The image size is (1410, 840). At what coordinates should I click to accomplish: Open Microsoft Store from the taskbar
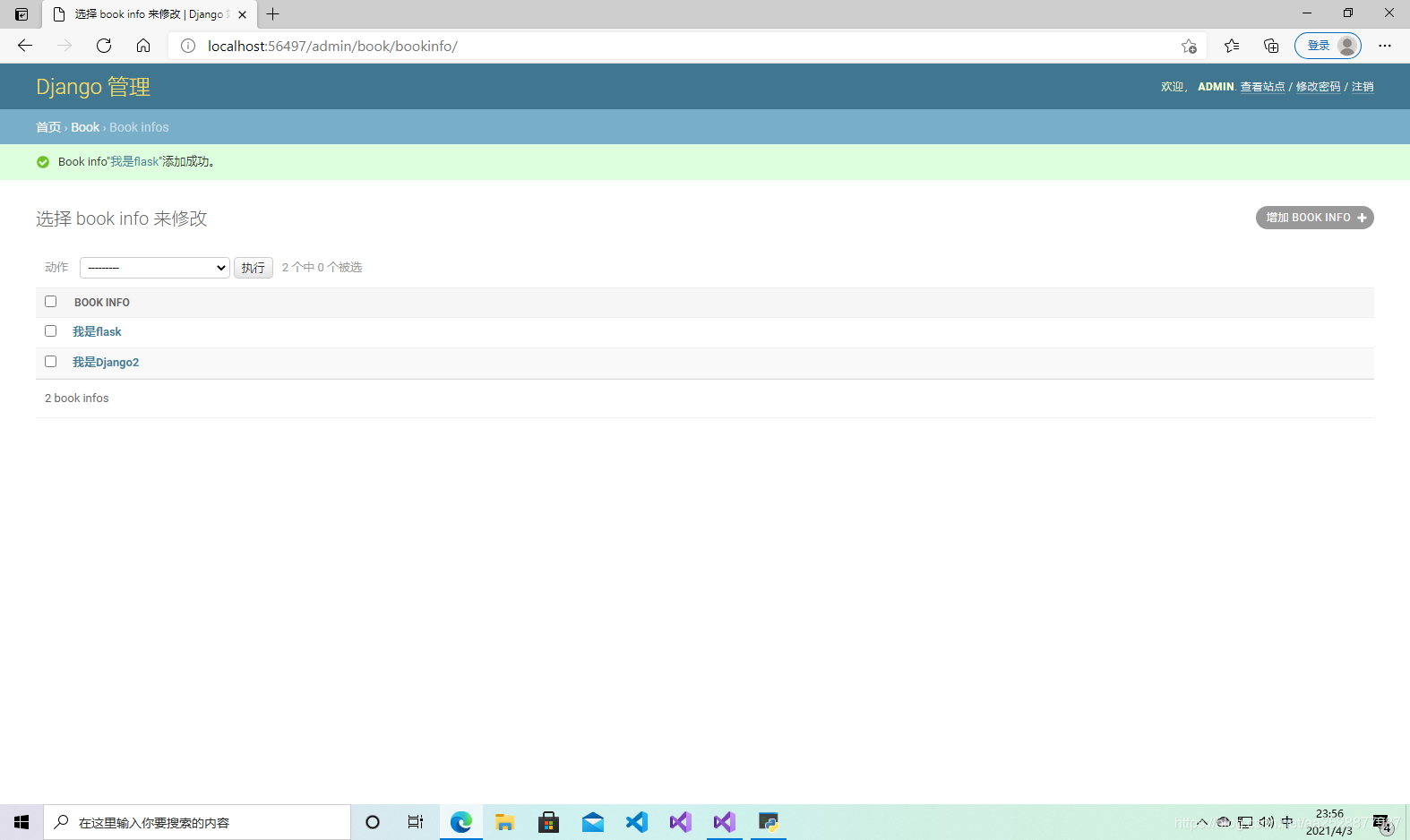click(x=549, y=822)
